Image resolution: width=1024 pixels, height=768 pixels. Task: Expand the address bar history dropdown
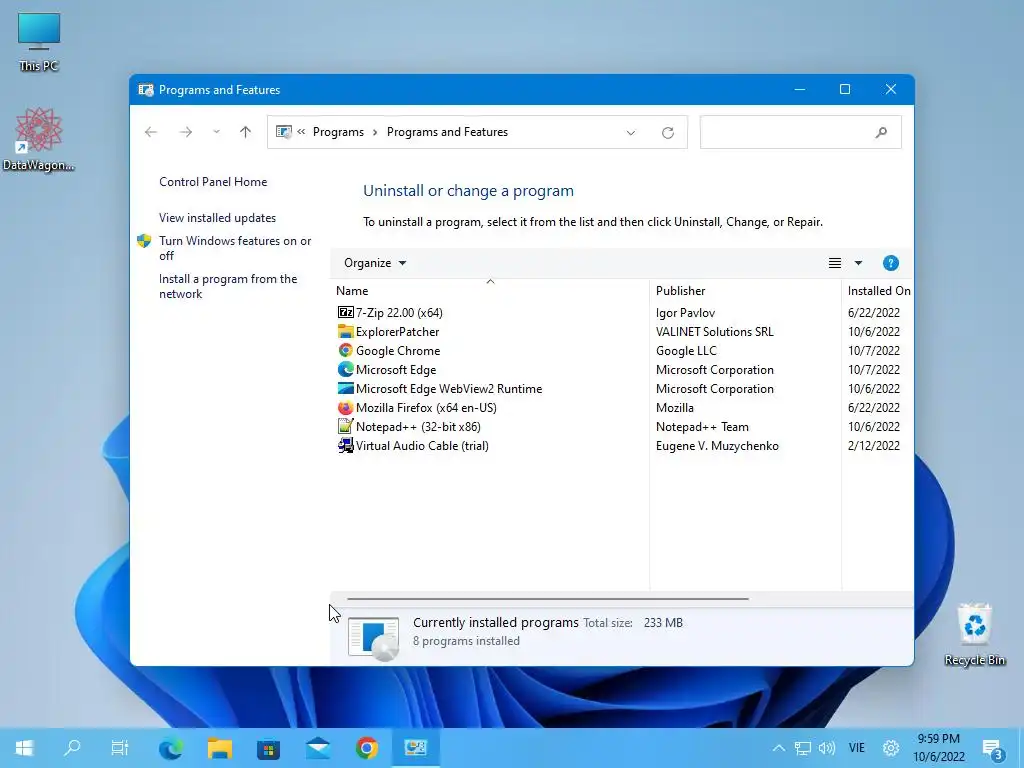631,133
